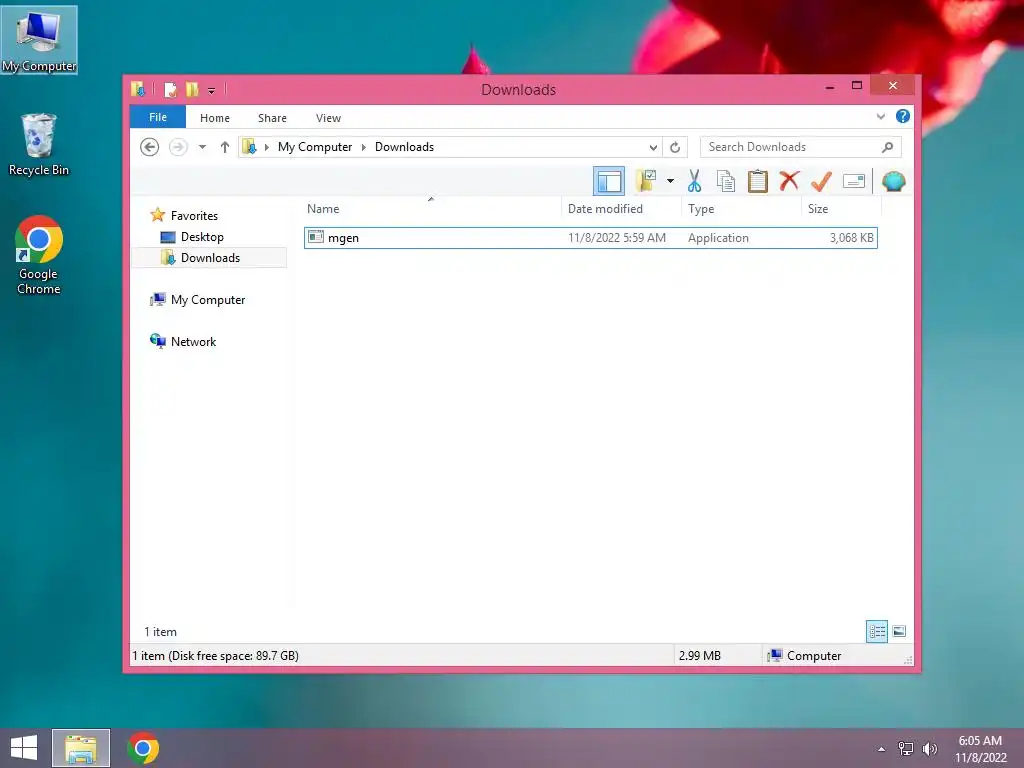Viewport: 1024px width, 768px height.
Task: Select My Computer in the navigation pane
Action: pos(208,300)
